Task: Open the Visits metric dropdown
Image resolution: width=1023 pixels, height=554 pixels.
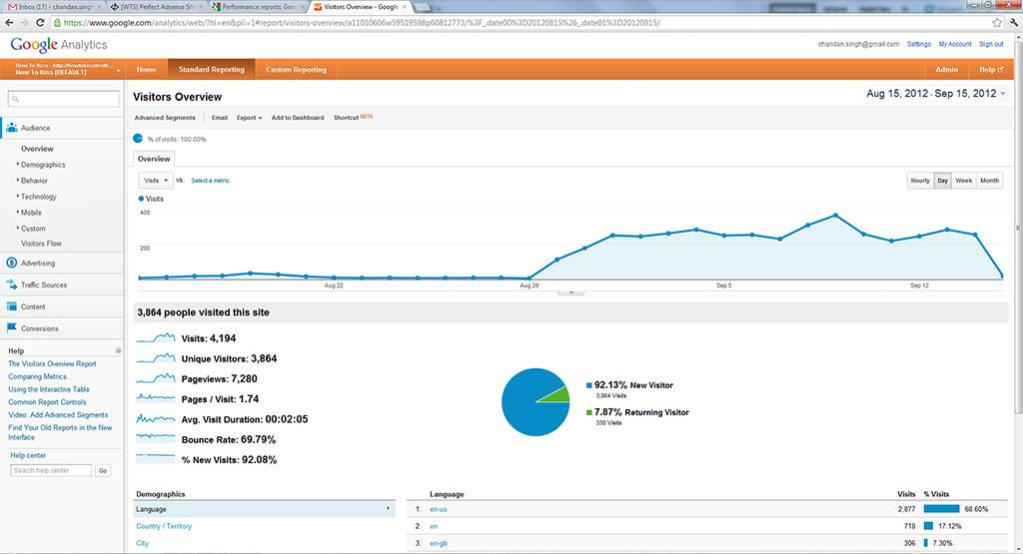Action: click(155, 181)
